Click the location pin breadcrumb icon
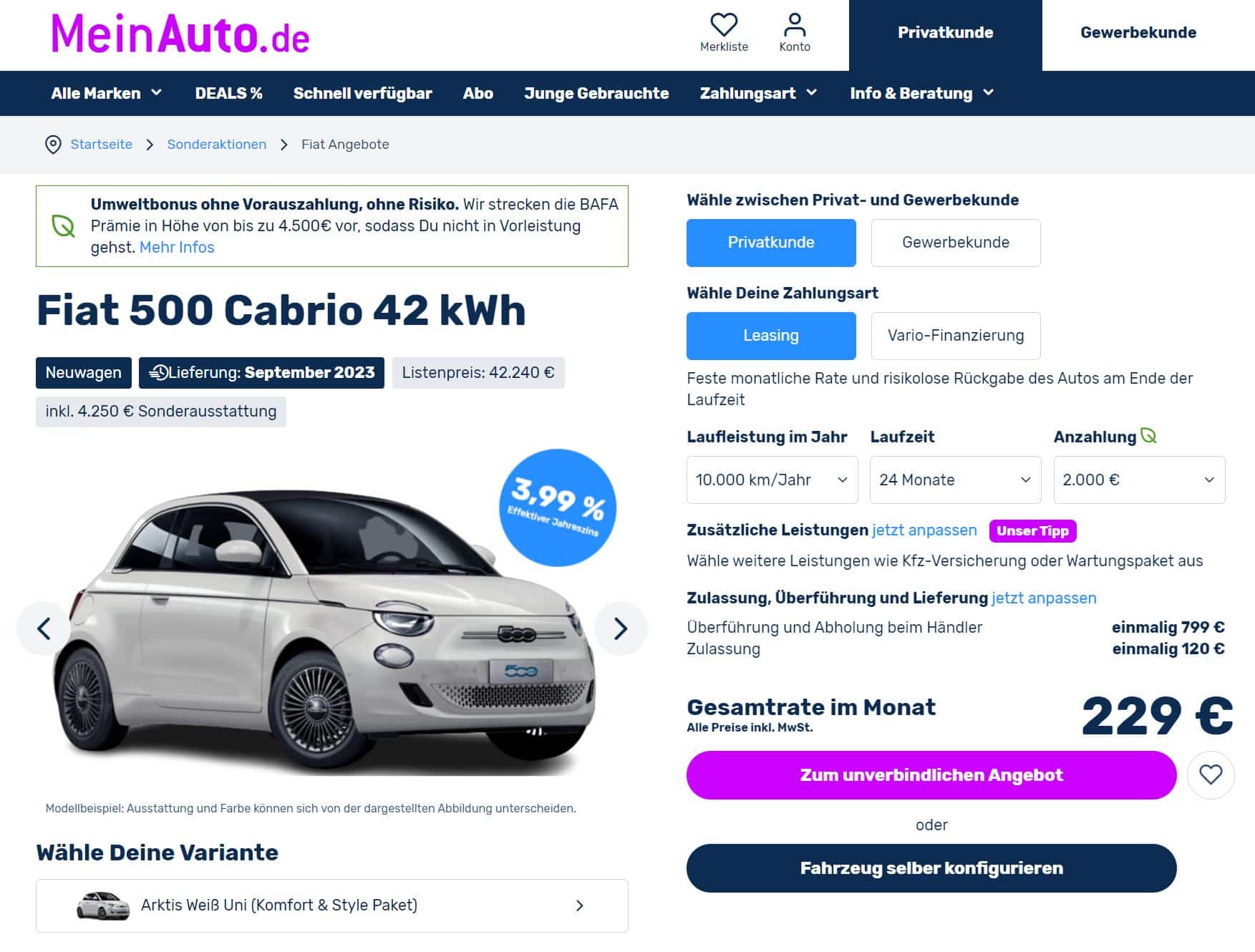 pyautogui.click(x=53, y=145)
